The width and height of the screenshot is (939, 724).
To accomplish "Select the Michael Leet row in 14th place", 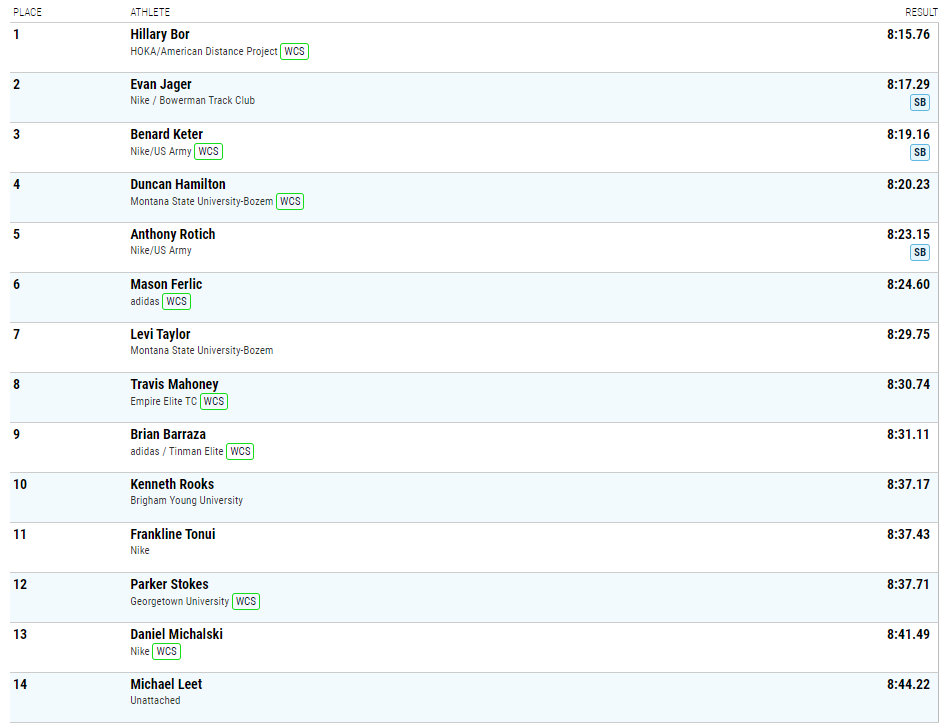I will pyautogui.click(x=470, y=692).
